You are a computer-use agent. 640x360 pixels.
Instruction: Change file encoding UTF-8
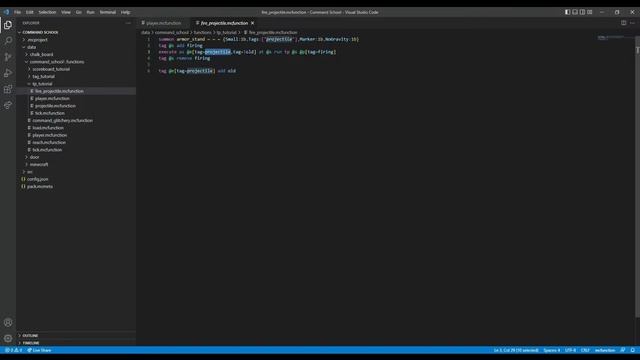click(x=570, y=350)
